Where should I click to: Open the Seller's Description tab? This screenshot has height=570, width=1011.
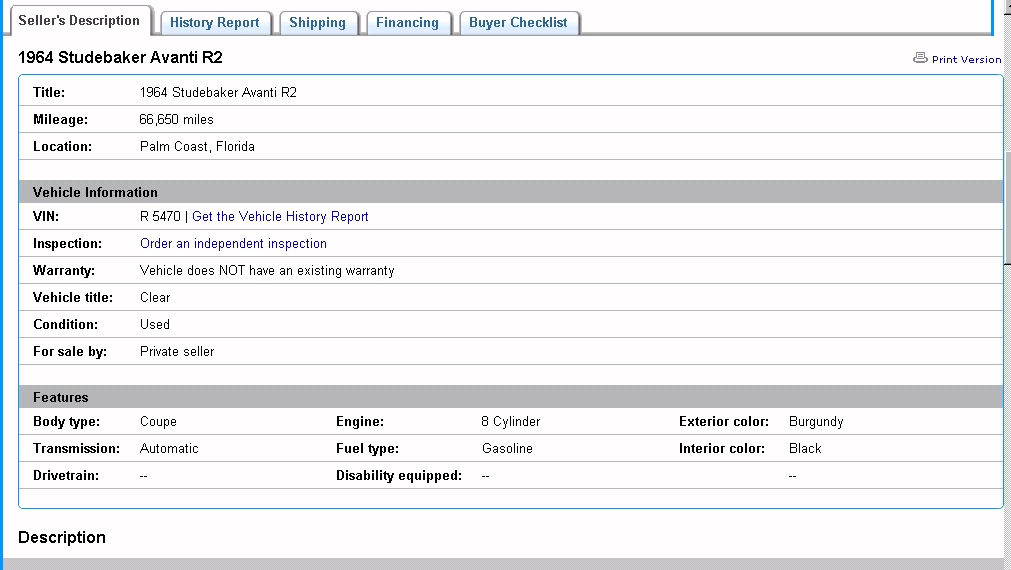[x=79, y=21]
